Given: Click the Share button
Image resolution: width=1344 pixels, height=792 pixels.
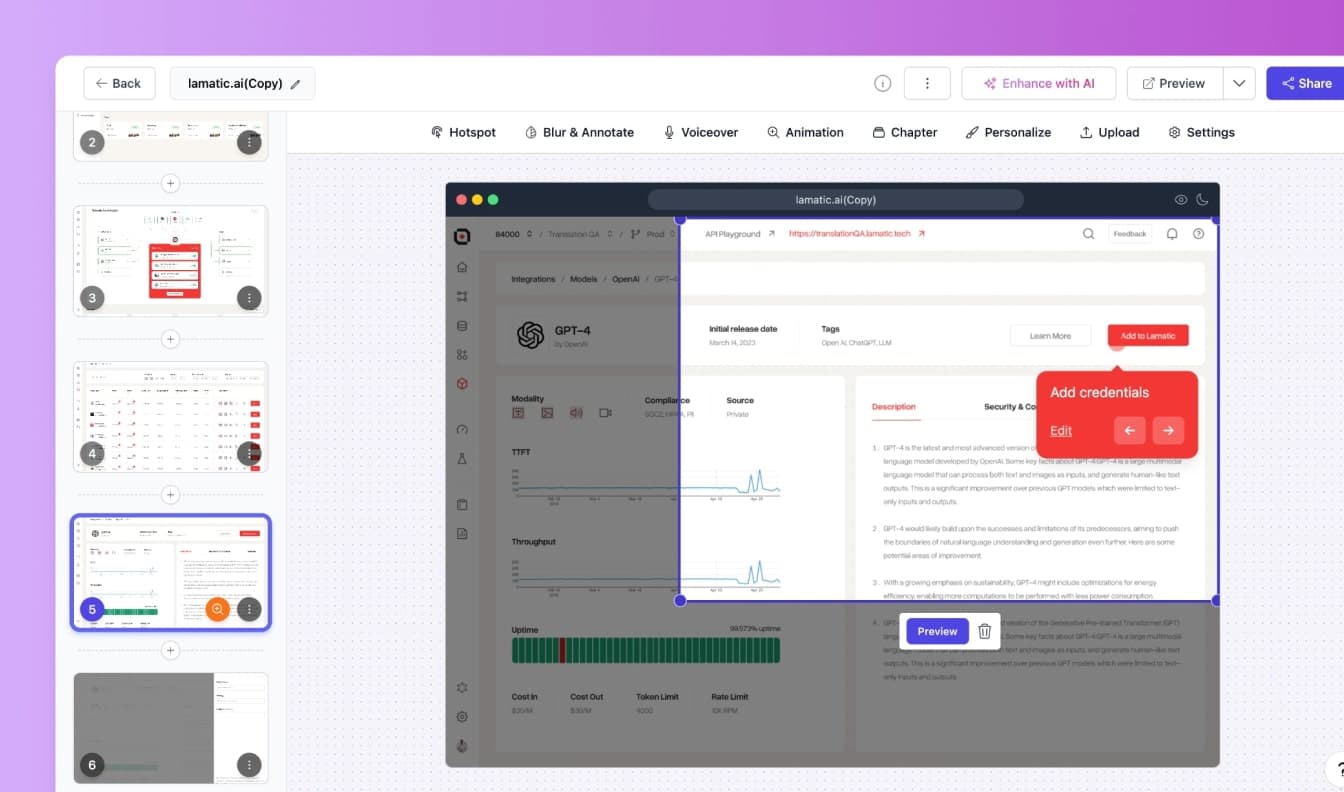Looking at the screenshot, I should click(1307, 84).
